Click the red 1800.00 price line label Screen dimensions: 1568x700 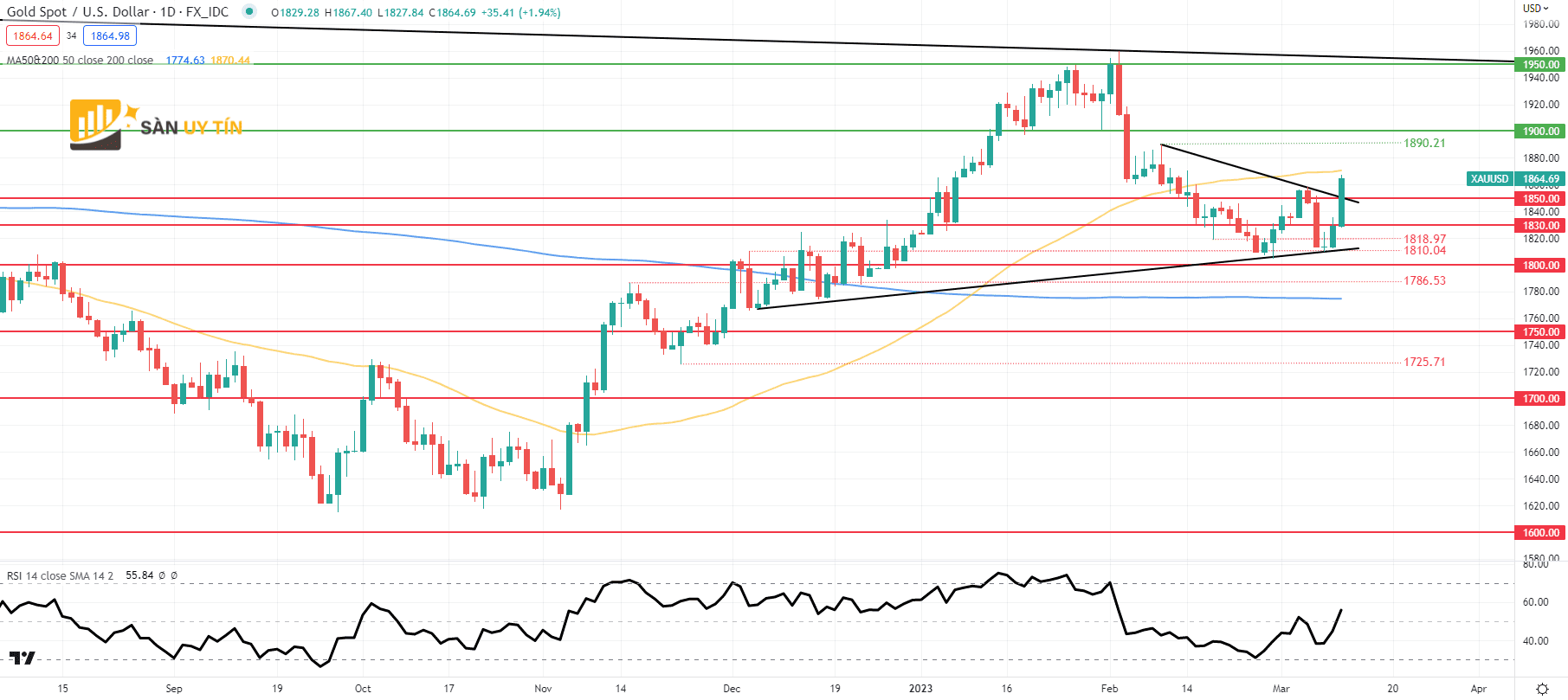click(x=1541, y=266)
